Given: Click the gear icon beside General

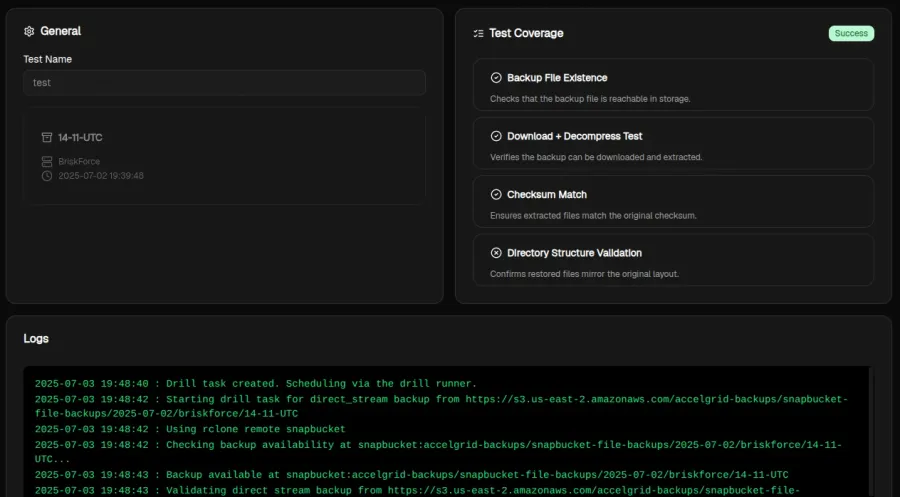Looking at the screenshot, I should click(29, 31).
